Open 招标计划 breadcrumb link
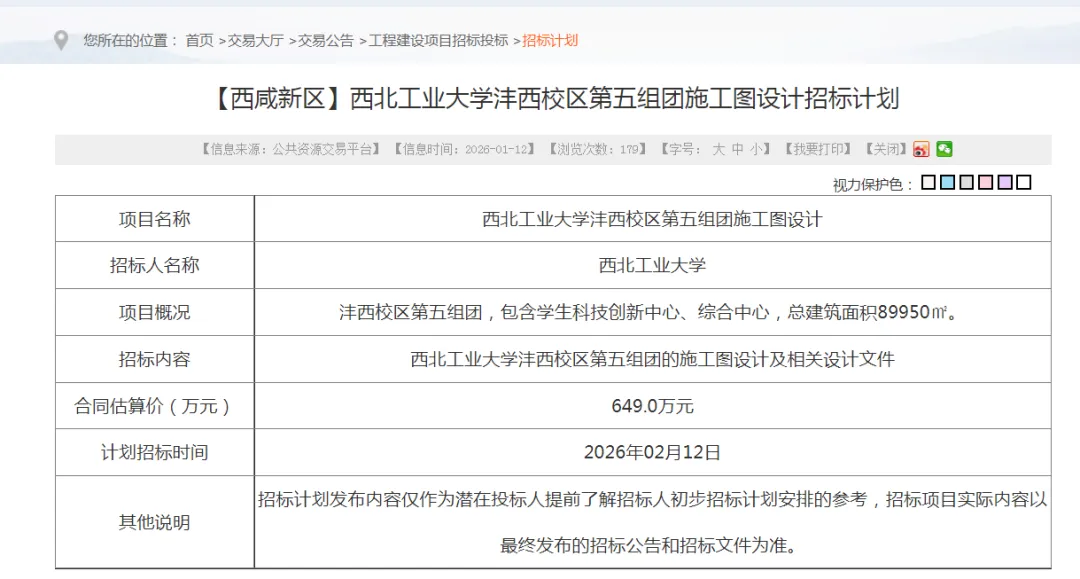Image resolution: width=1080 pixels, height=579 pixels. pyautogui.click(x=550, y=41)
